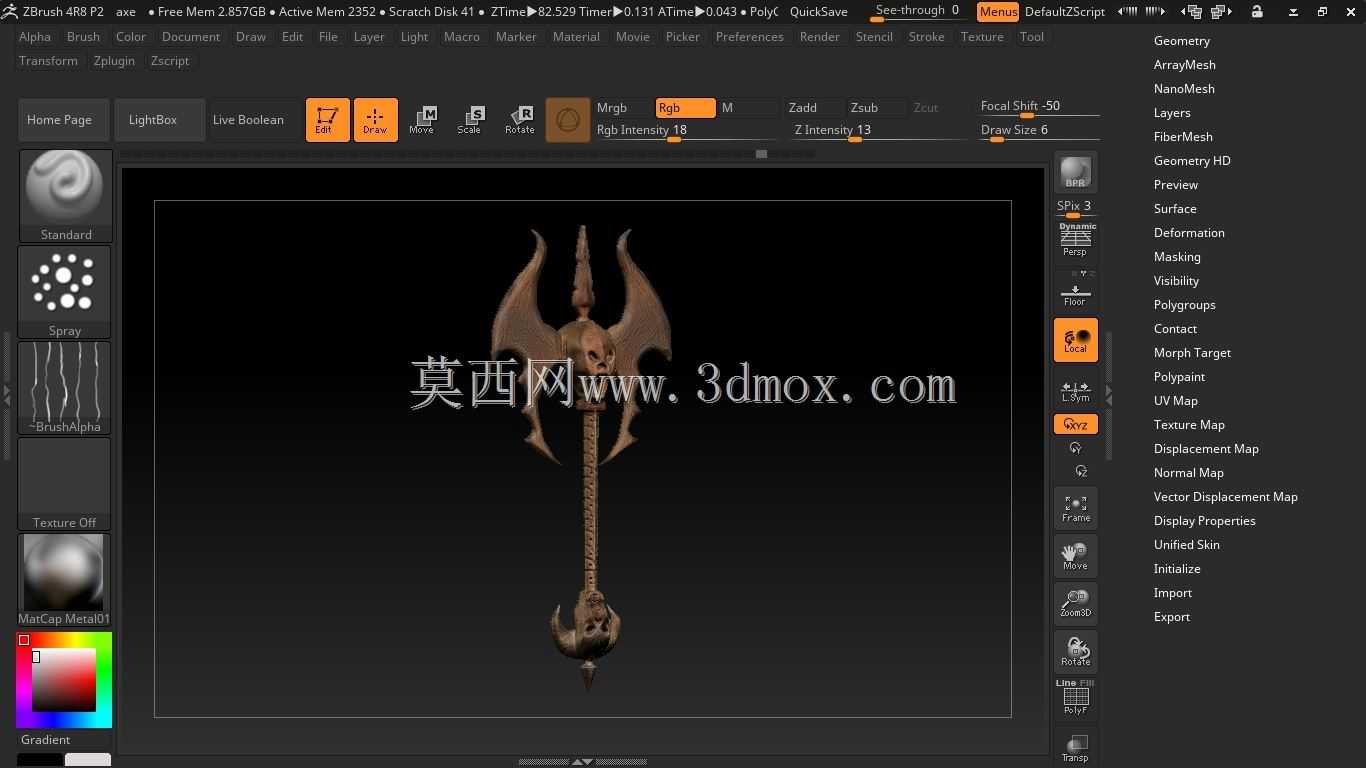Activate the Draw mode button
This screenshot has width=1366, height=768.
[x=376, y=120]
